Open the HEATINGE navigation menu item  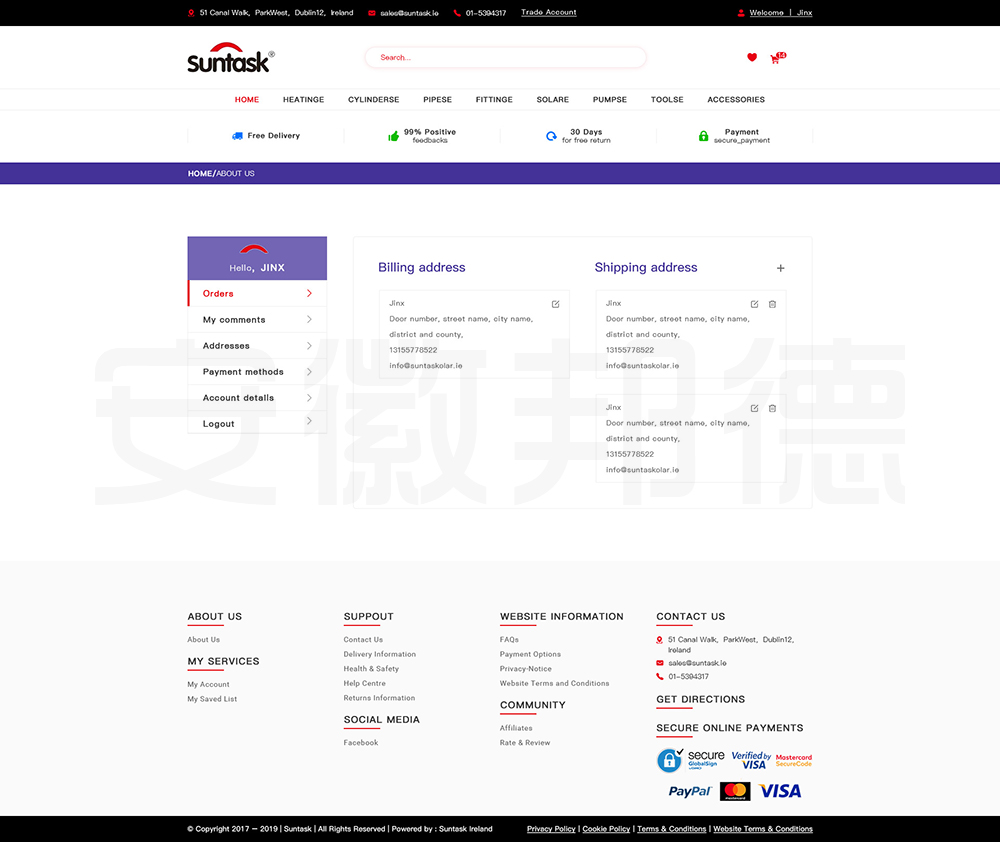click(303, 100)
